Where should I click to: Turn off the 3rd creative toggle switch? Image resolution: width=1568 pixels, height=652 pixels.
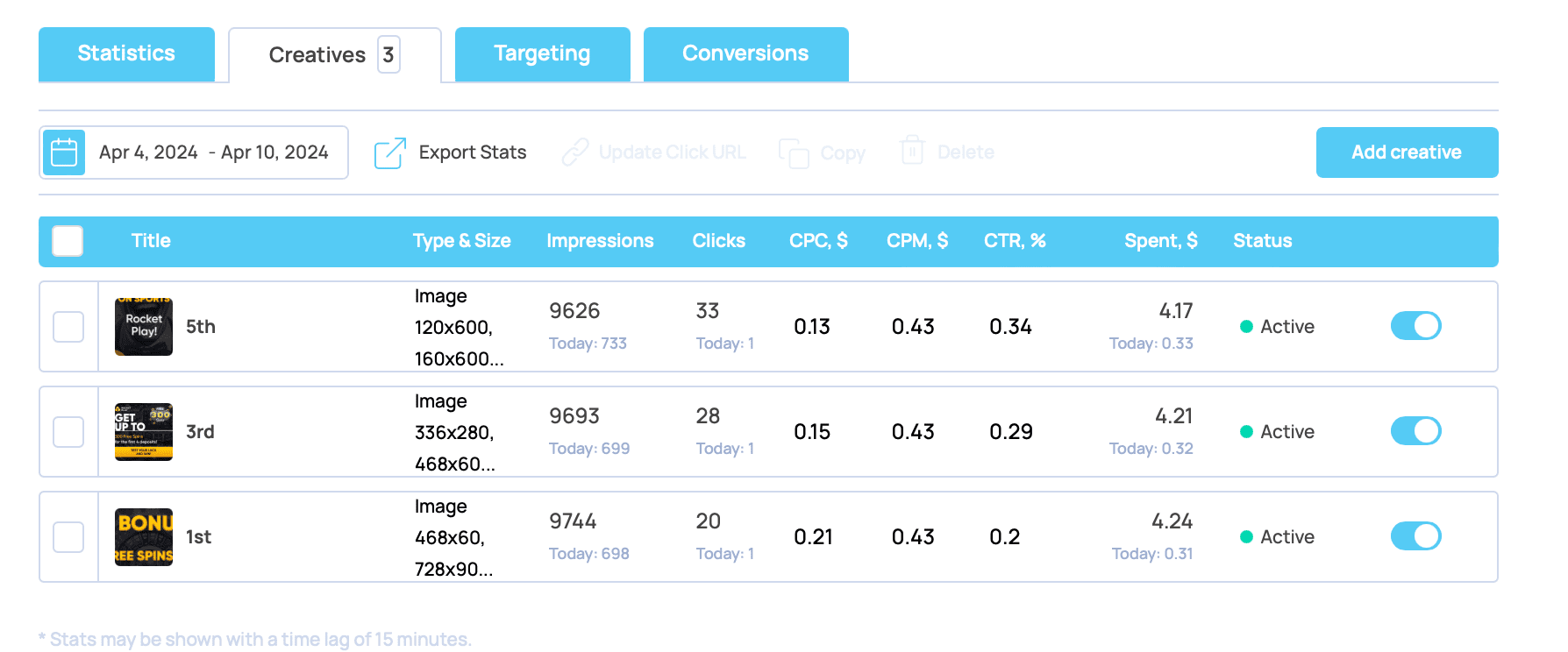(x=1415, y=431)
